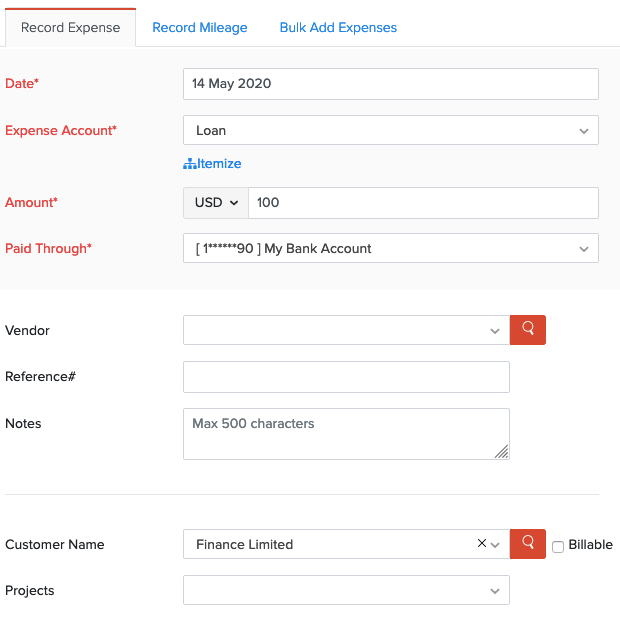Expand the Expense Account dropdown
Image resolution: width=620 pixels, height=625 pixels.
584,131
